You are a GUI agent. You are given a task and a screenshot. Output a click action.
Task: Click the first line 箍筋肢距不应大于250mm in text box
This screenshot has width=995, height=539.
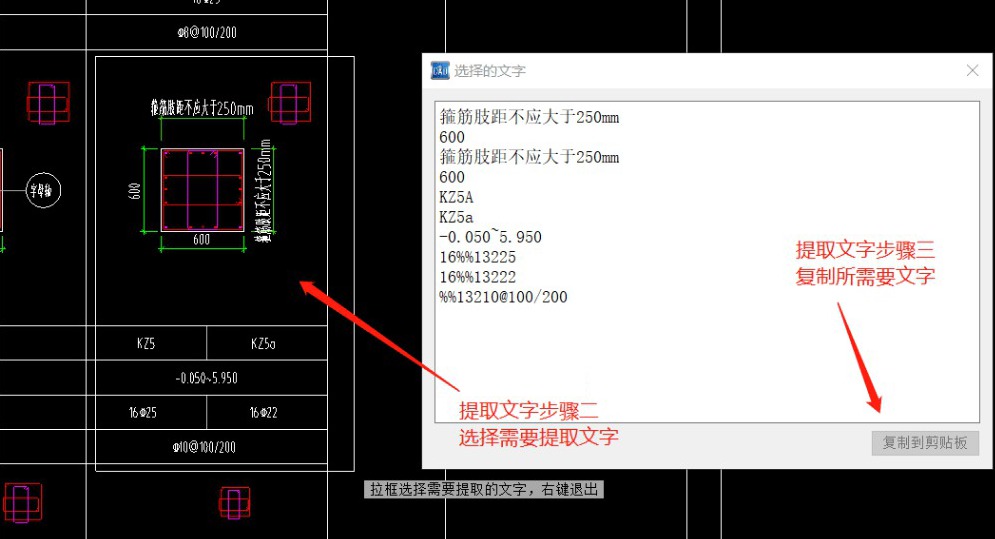tap(529, 117)
